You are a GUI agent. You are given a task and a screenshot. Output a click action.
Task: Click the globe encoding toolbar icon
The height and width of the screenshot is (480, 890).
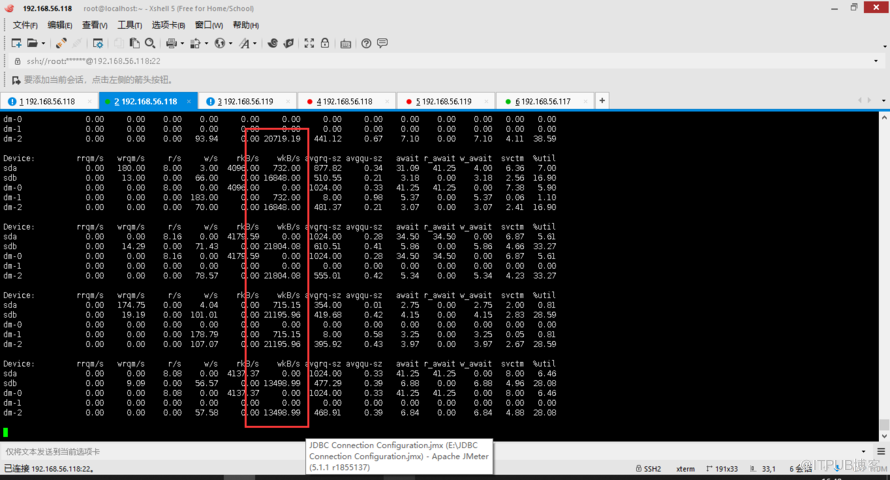tap(219, 43)
